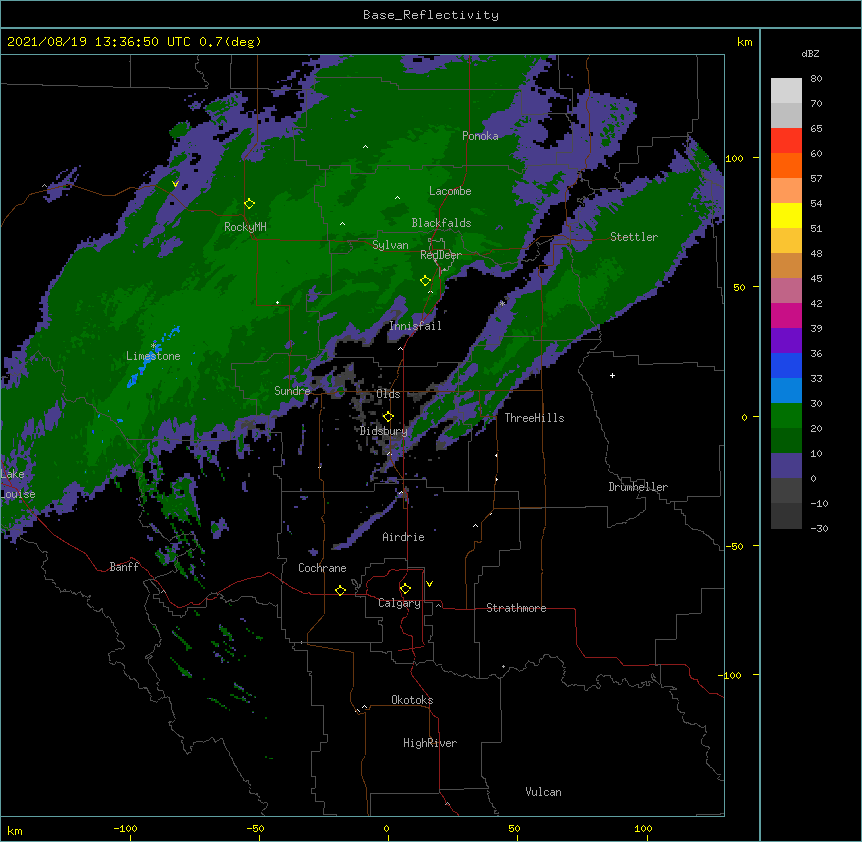Image resolution: width=862 pixels, height=842 pixels.
Task: Click the Stettler city label
Action: tap(634, 237)
